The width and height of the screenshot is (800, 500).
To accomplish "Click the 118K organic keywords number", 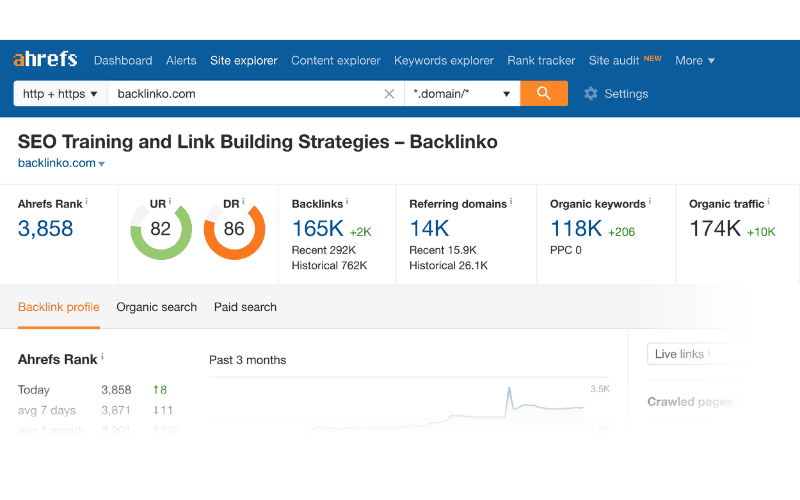I will (576, 229).
